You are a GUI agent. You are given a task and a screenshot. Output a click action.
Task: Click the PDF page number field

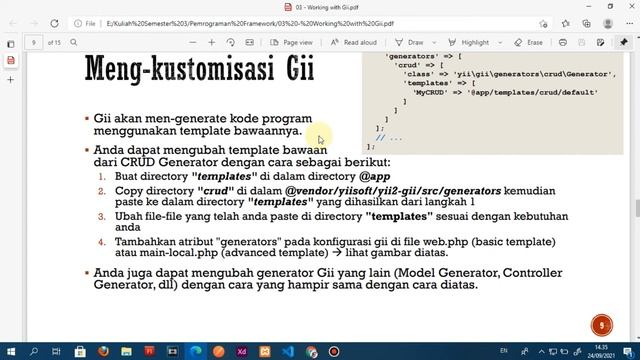coord(33,42)
